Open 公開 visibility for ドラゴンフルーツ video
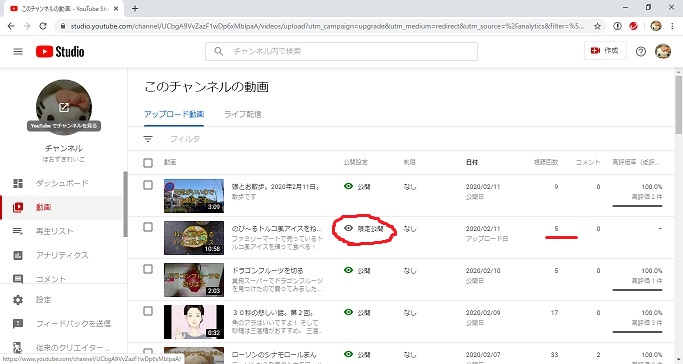This screenshot has width=683, height=364. pyautogui.click(x=357, y=270)
